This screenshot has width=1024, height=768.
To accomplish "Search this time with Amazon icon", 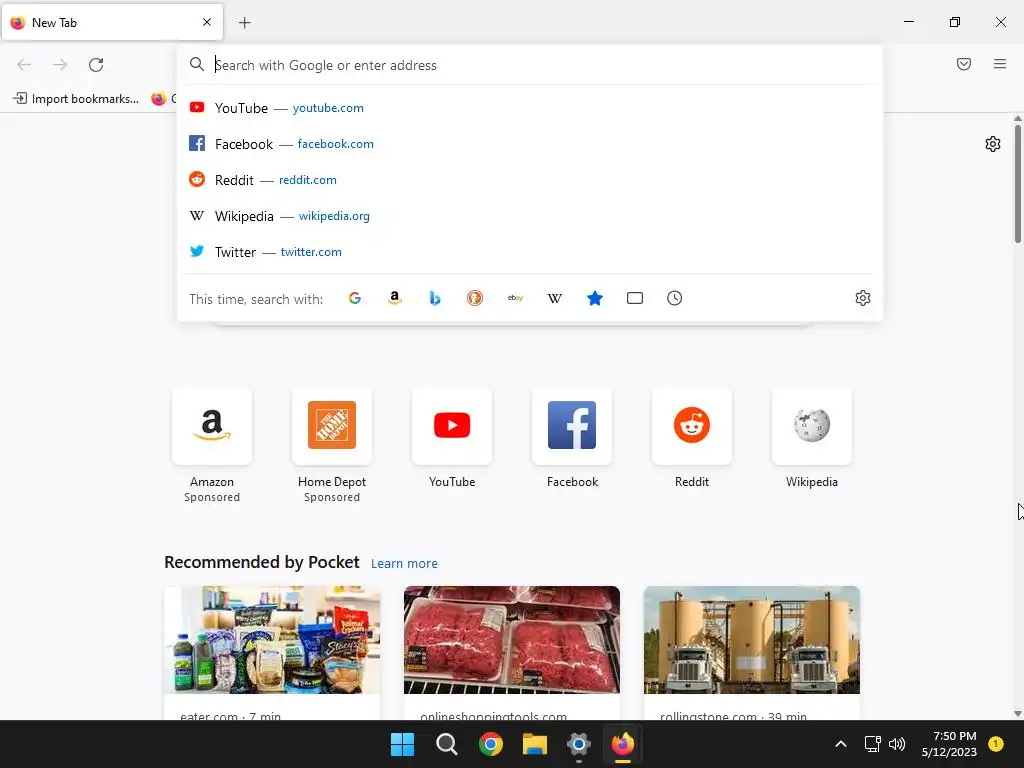I will point(394,298).
